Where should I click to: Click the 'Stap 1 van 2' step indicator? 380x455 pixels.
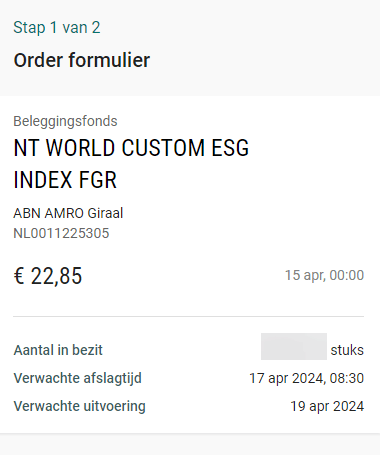click(57, 27)
